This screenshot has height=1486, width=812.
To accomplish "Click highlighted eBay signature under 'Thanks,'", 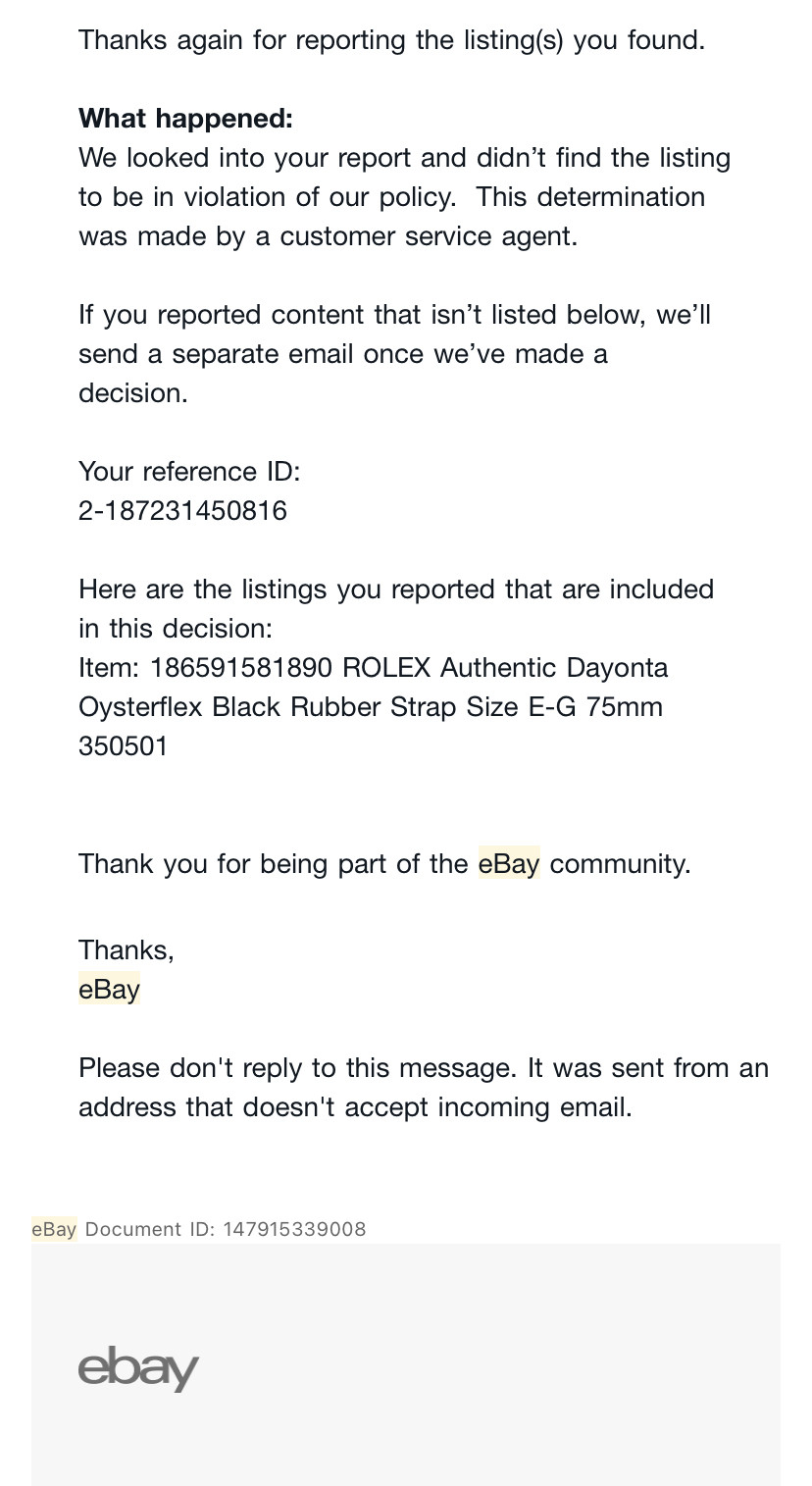I will 109,989.
